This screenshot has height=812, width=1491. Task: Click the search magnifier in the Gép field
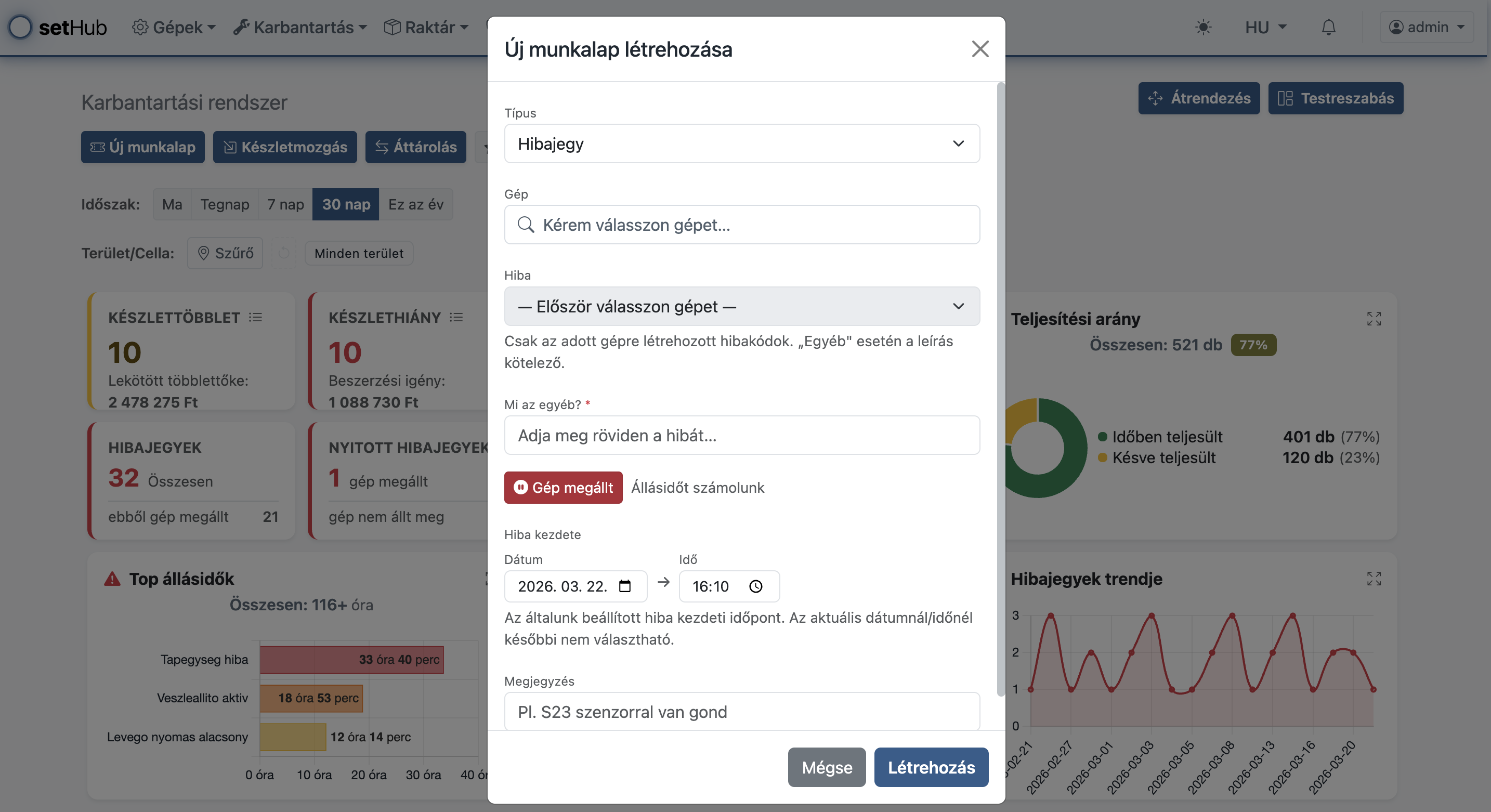(x=526, y=225)
